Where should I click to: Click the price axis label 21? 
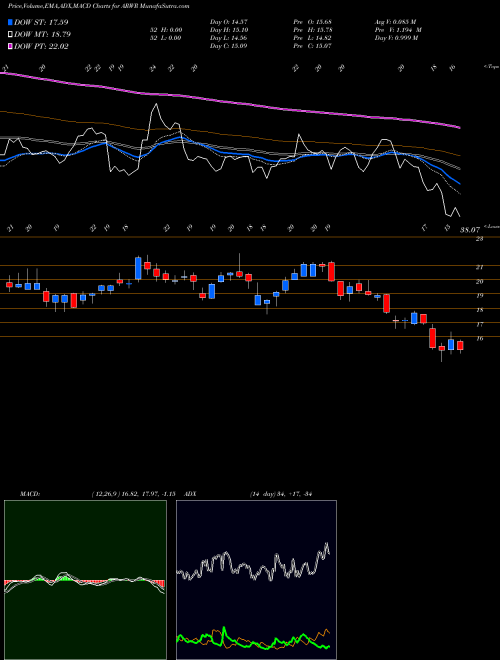pos(479,267)
